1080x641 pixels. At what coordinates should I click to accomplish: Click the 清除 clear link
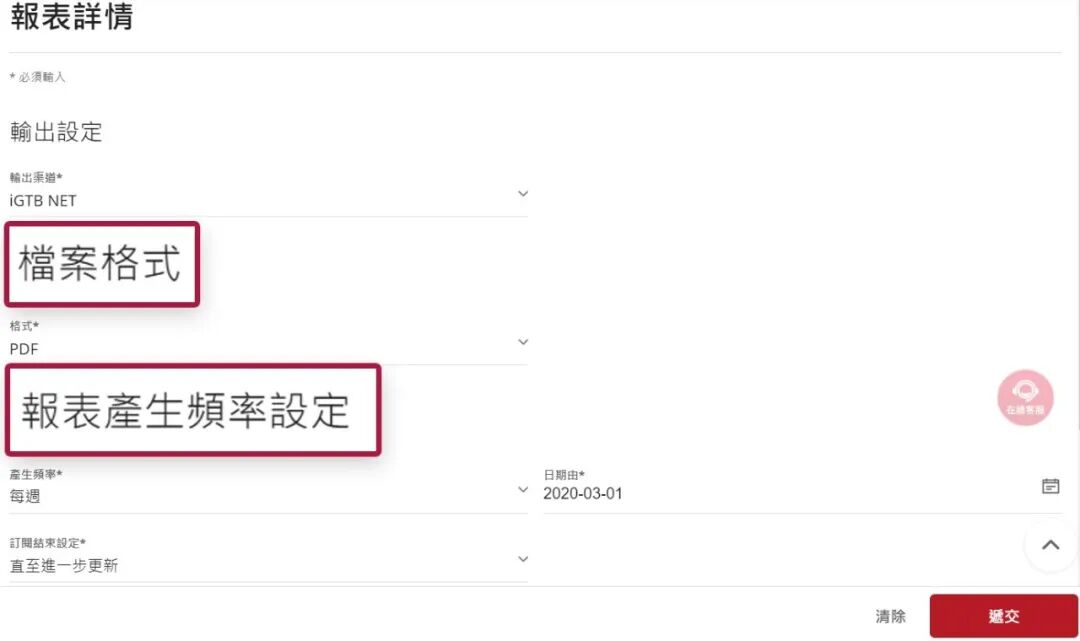coord(890,616)
